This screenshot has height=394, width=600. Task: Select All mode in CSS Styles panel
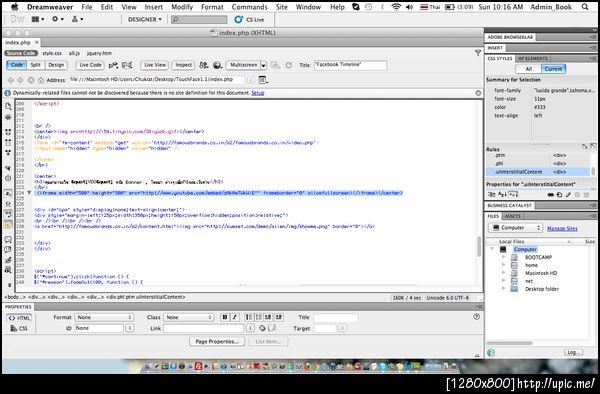(x=528, y=69)
